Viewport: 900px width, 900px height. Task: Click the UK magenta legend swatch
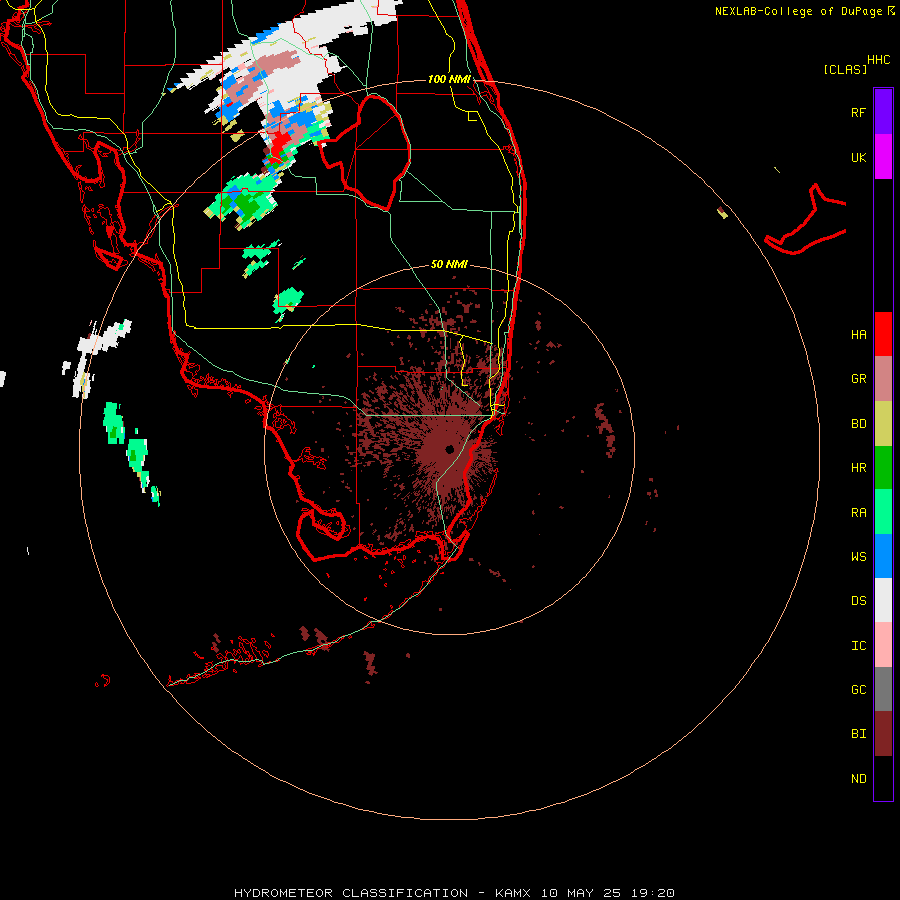coord(883,157)
